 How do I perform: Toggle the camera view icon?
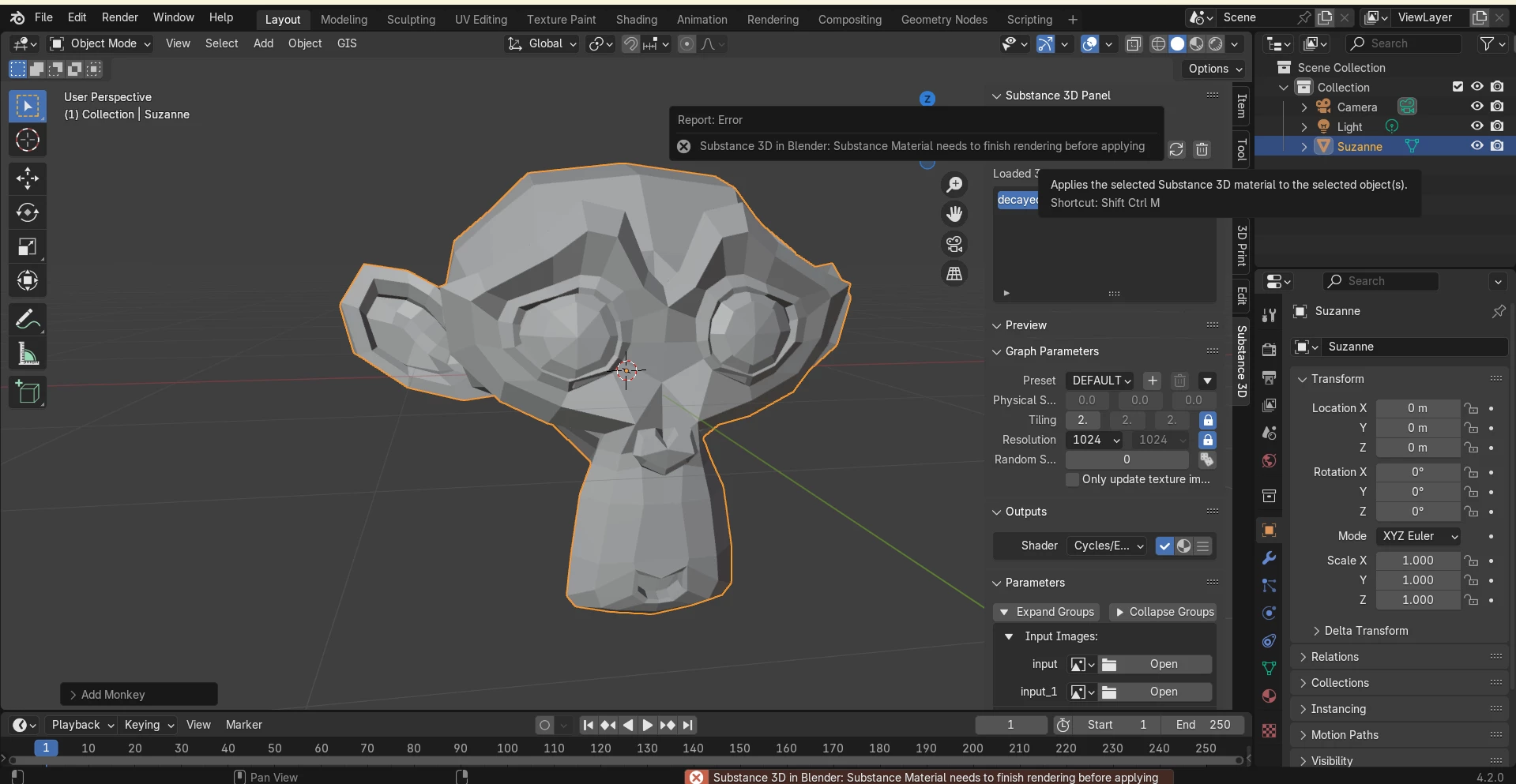(x=955, y=244)
